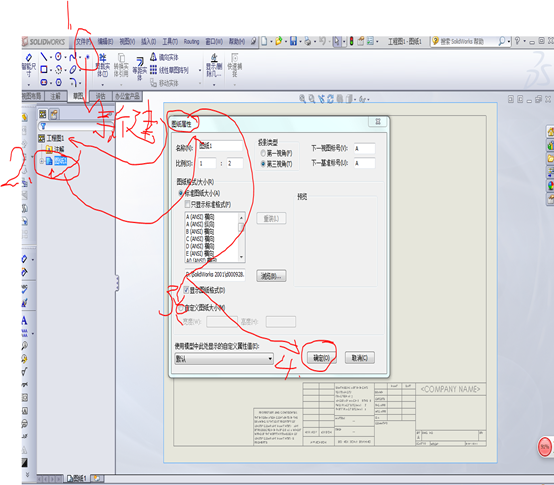
Task: Click the sheet name input field
Action: tap(220, 146)
